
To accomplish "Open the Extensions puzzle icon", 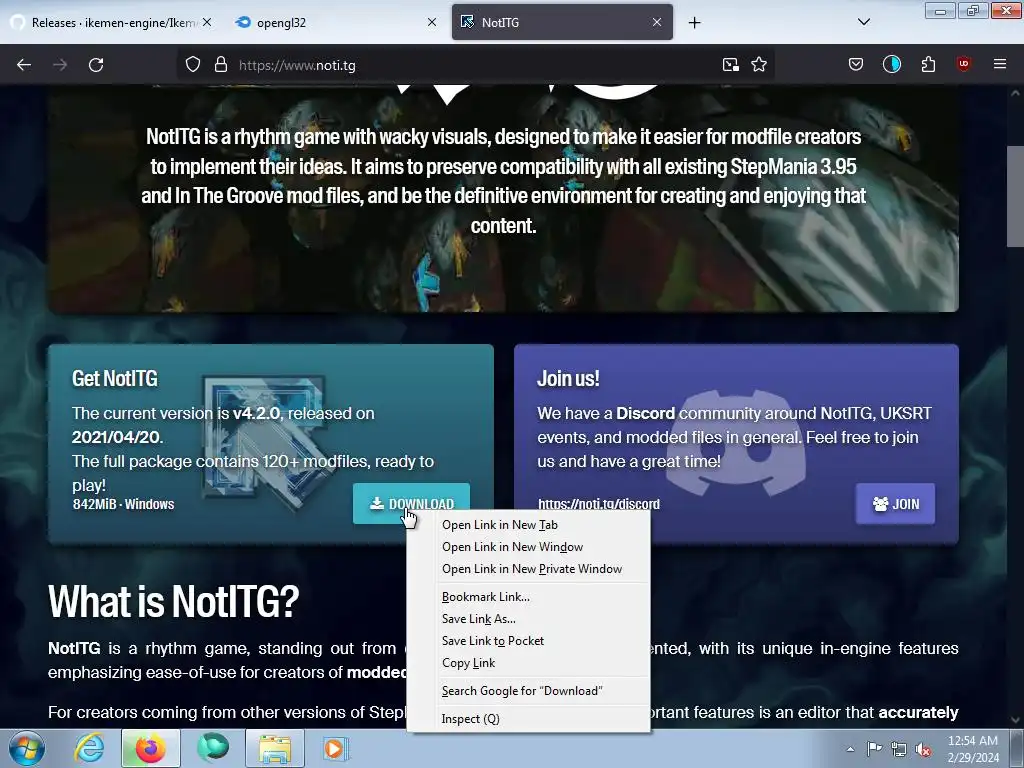I will [928, 65].
